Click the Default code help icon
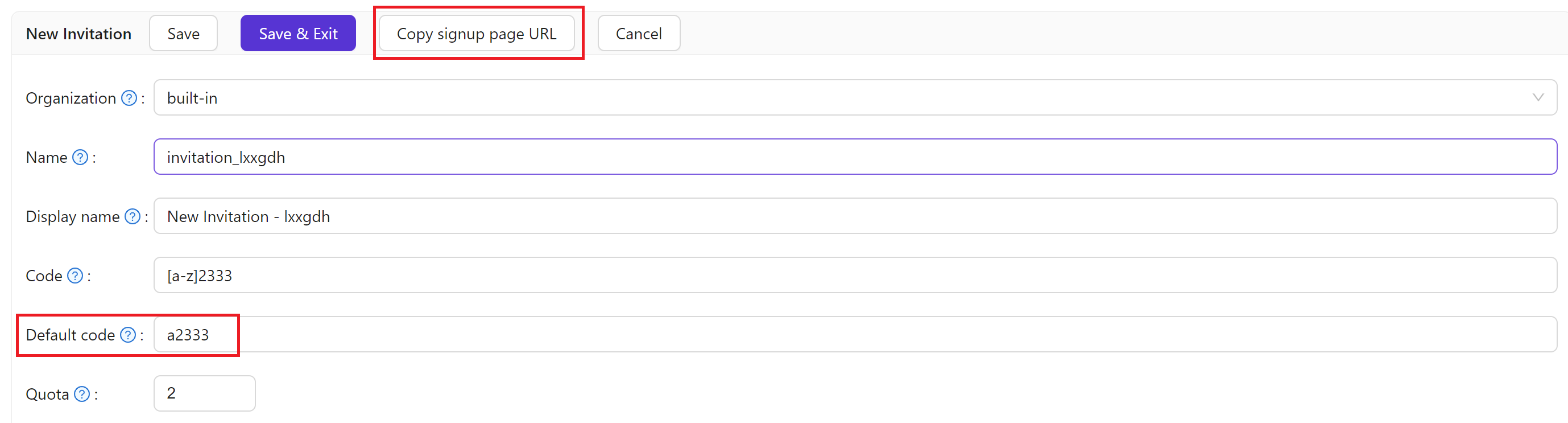This screenshot has width=1568, height=423. click(x=128, y=335)
